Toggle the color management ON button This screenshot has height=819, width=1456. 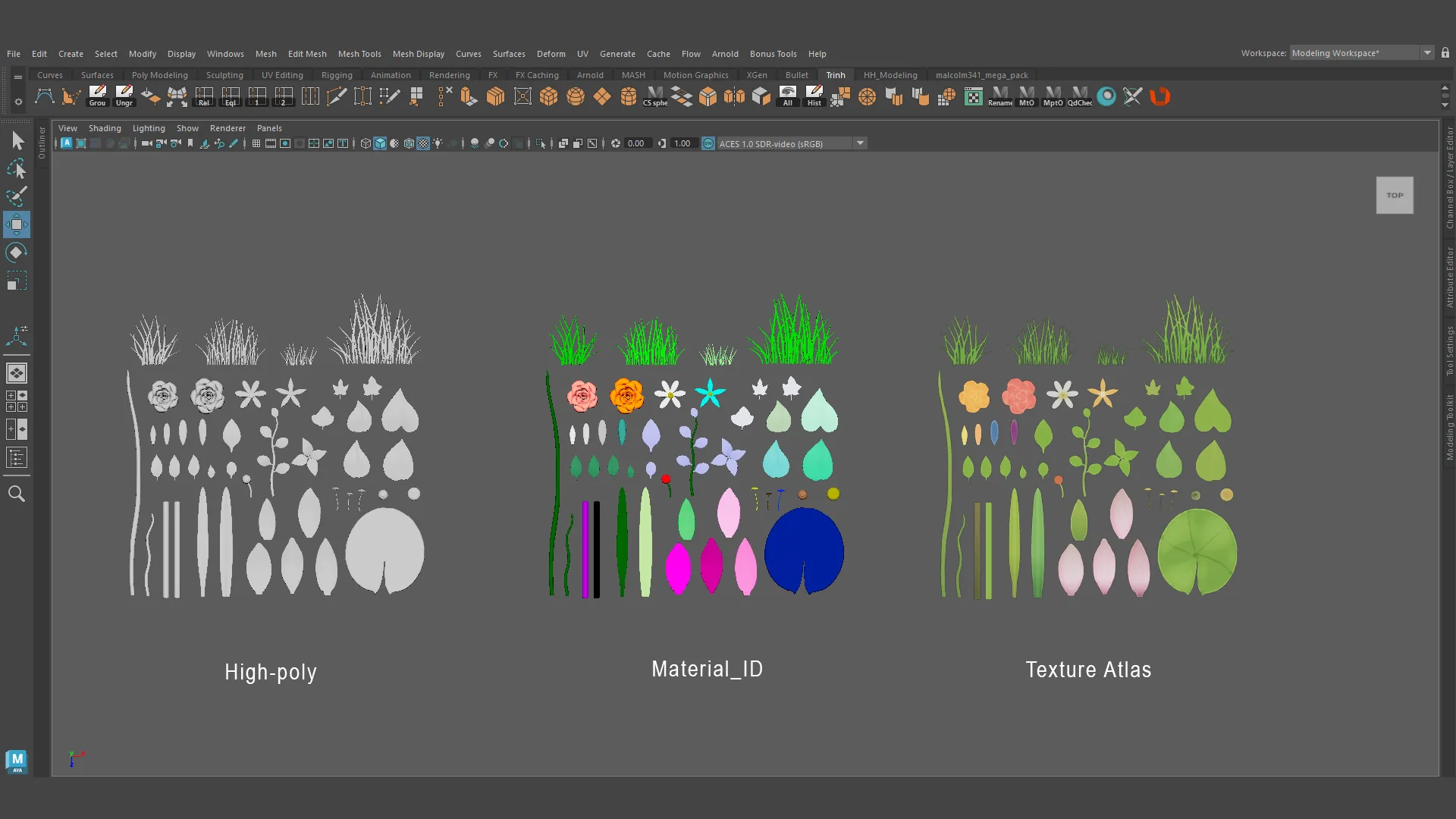coord(708,143)
